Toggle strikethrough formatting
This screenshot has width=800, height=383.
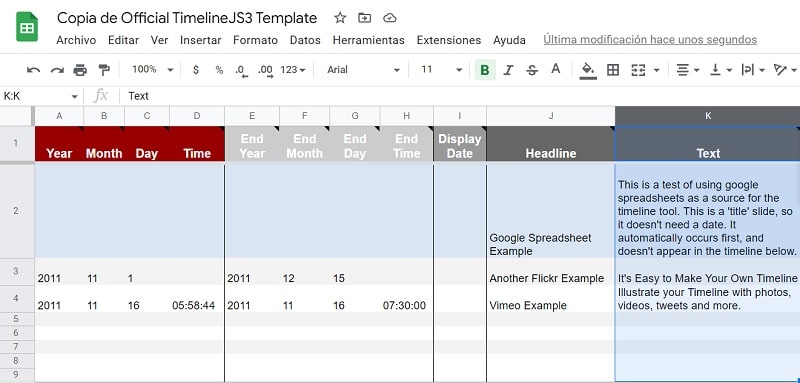[x=532, y=70]
